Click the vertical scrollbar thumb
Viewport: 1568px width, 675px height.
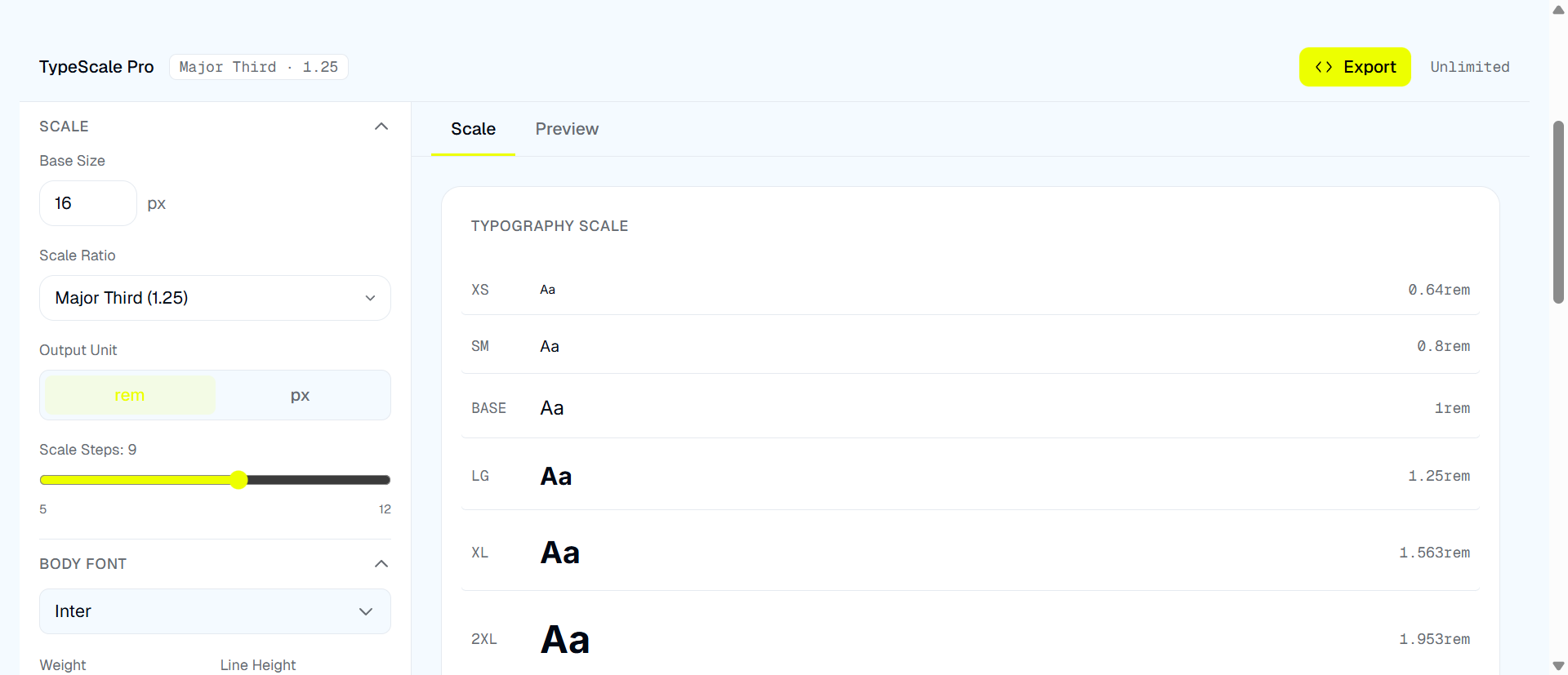[1558, 212]
